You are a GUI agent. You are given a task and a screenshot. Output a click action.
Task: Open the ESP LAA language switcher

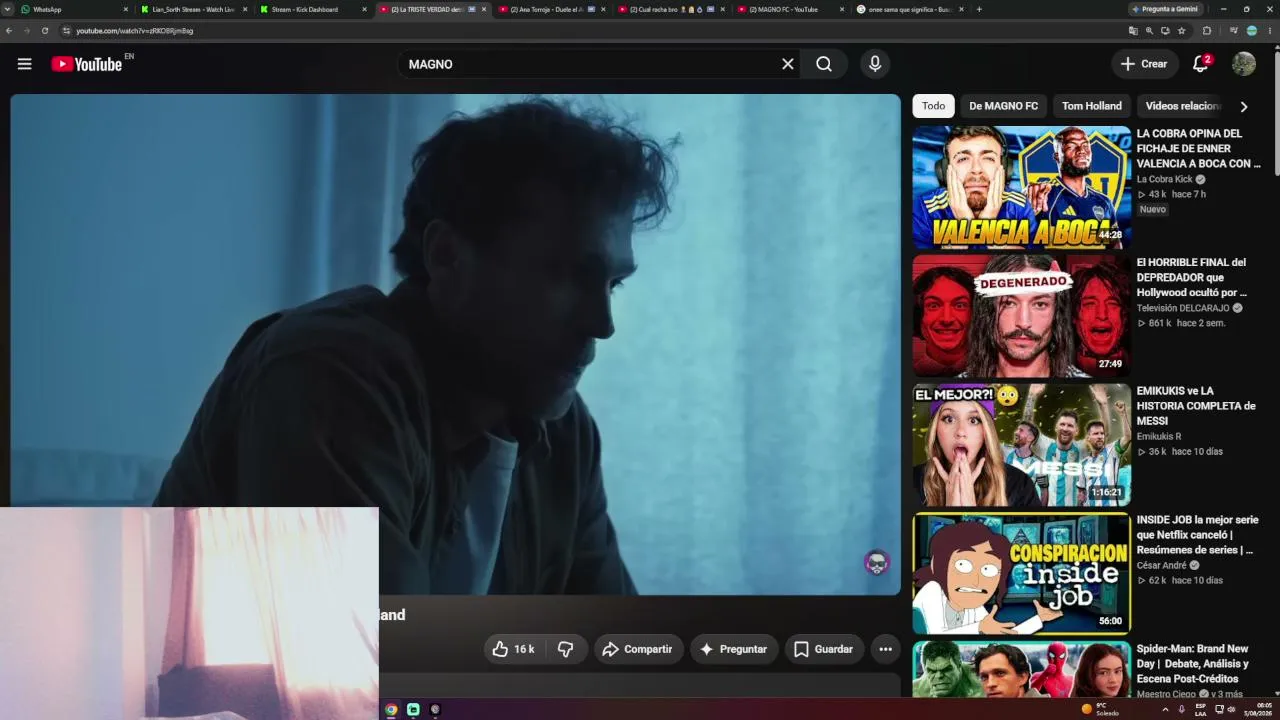pyautogui.click(x=1201, y=709)
